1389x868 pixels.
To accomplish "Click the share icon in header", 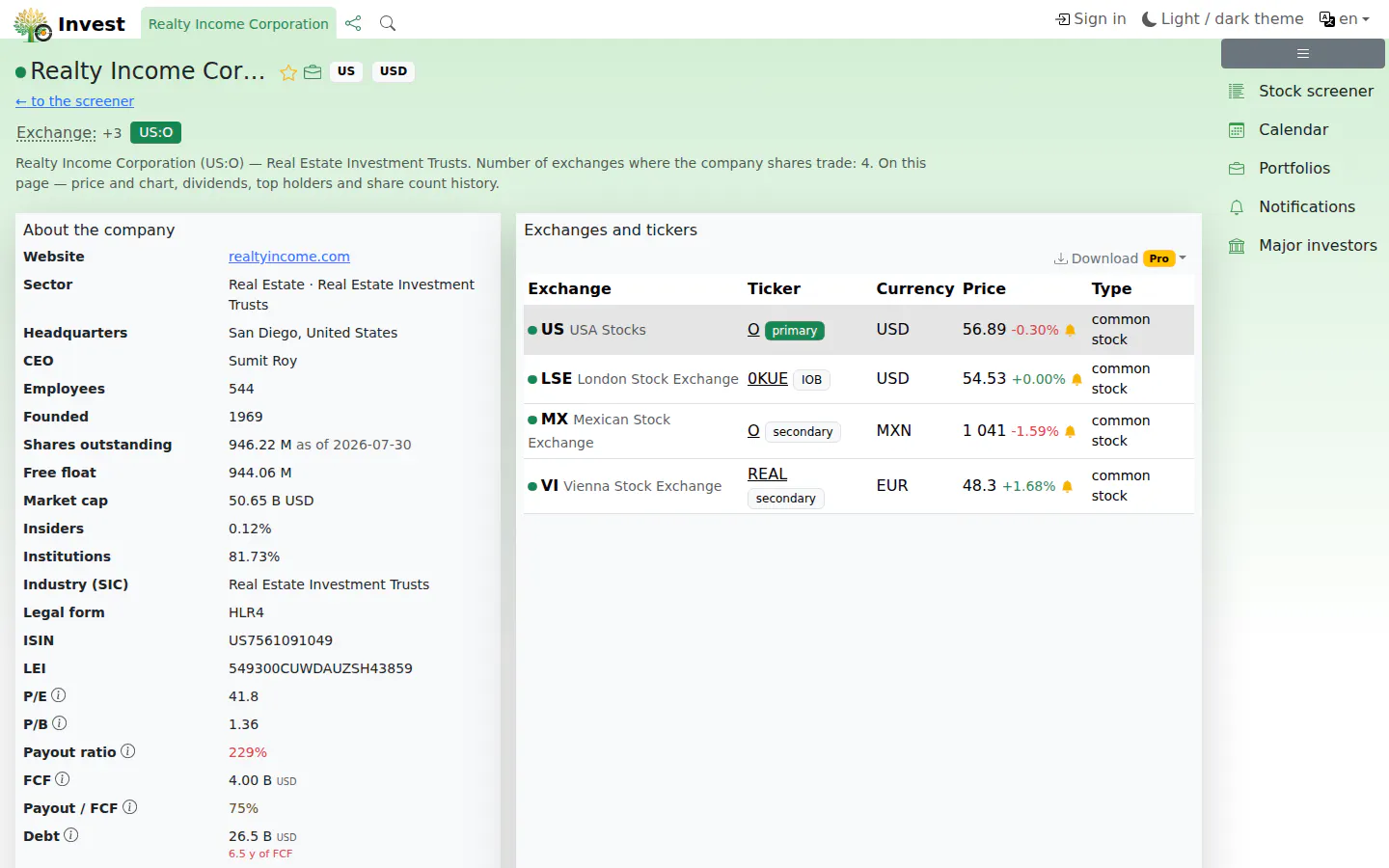I will click(353, 23).
